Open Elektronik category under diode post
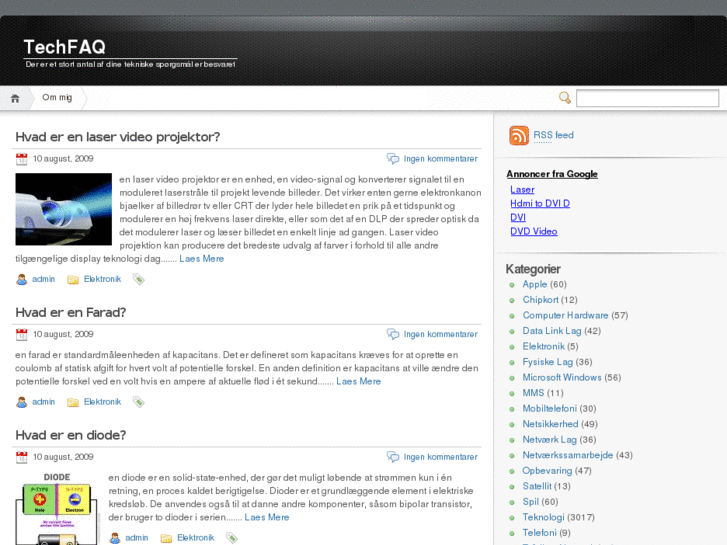 pyautogui.click(x=196, y=538)
